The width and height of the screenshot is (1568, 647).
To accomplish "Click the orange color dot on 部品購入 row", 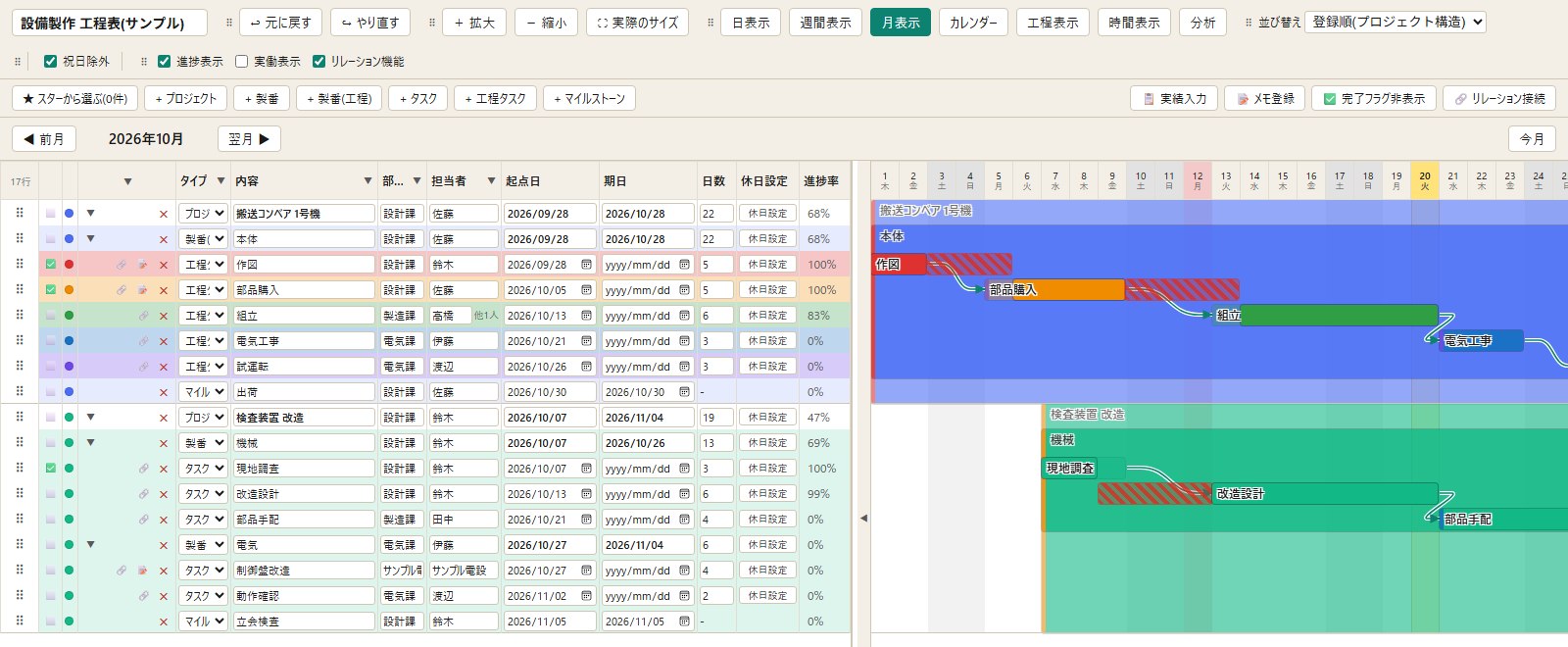I will (69, 290).
